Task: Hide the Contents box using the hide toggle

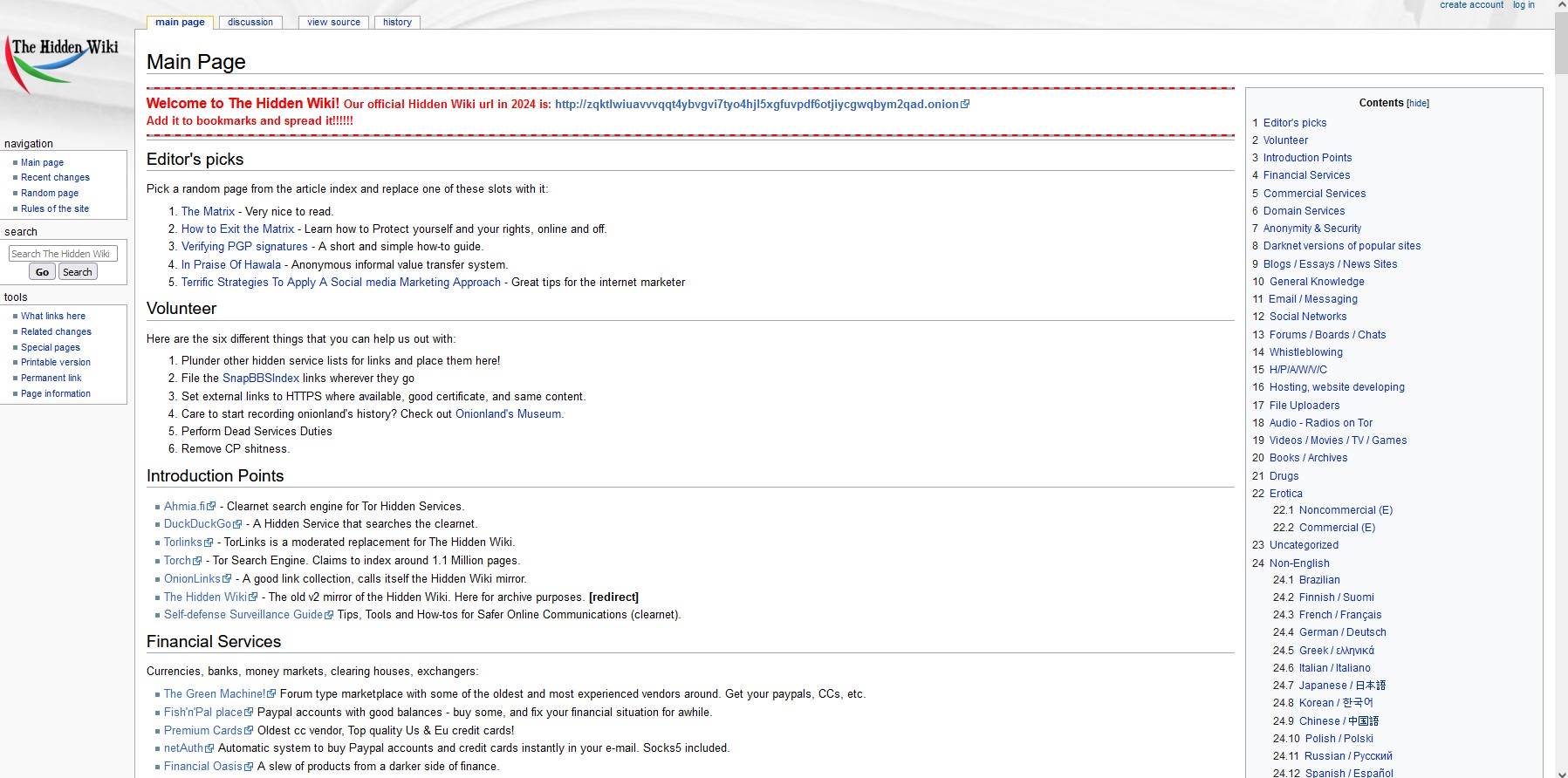Action: pos(1418,104)
